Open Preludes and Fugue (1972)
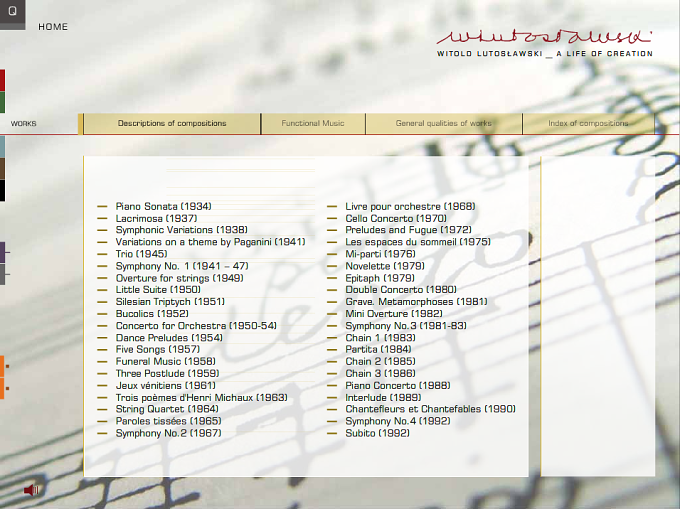Screen dimensions: 680x509 pos(409,230)
